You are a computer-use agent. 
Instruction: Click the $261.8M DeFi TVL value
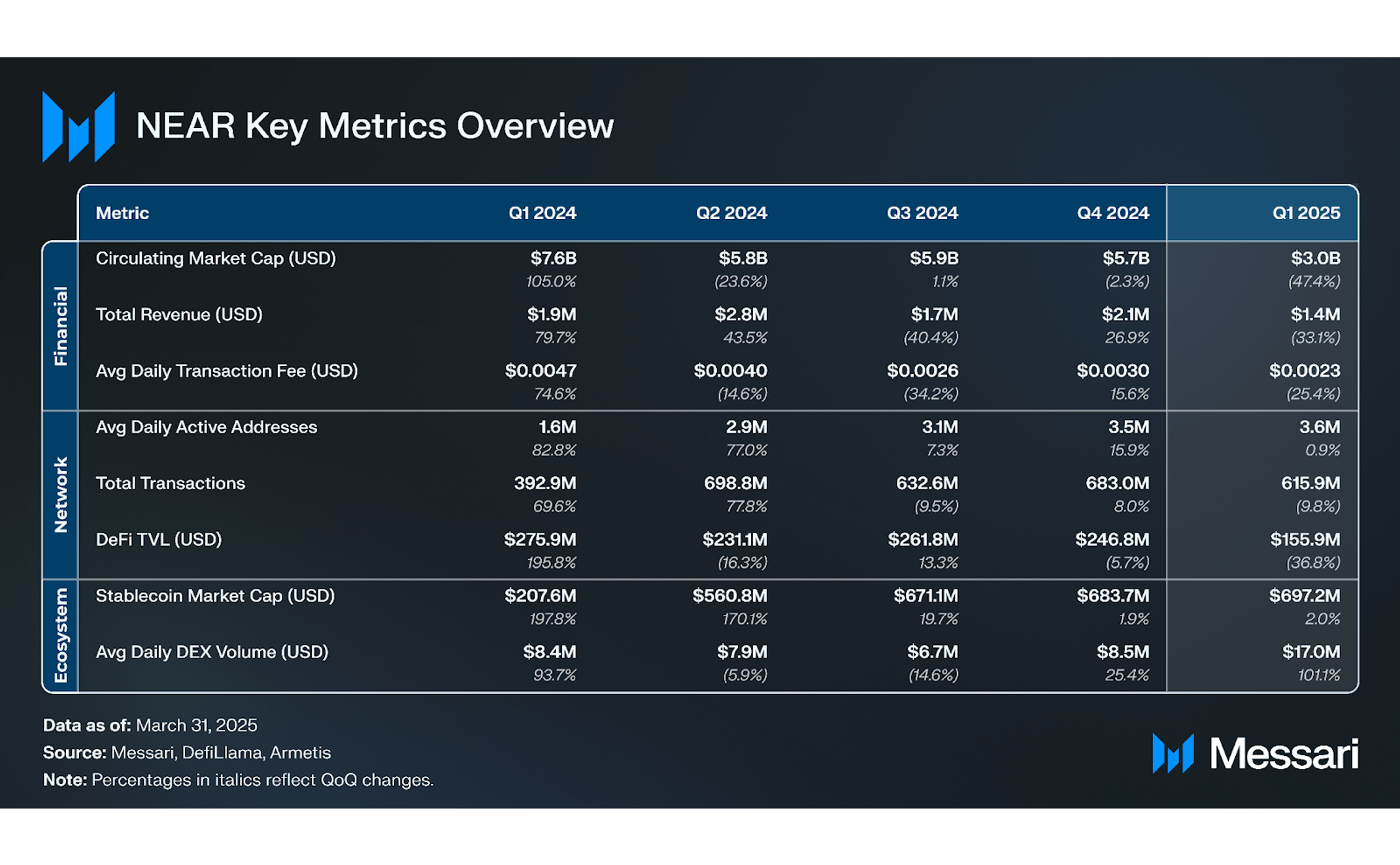click(x=923, y=539)
